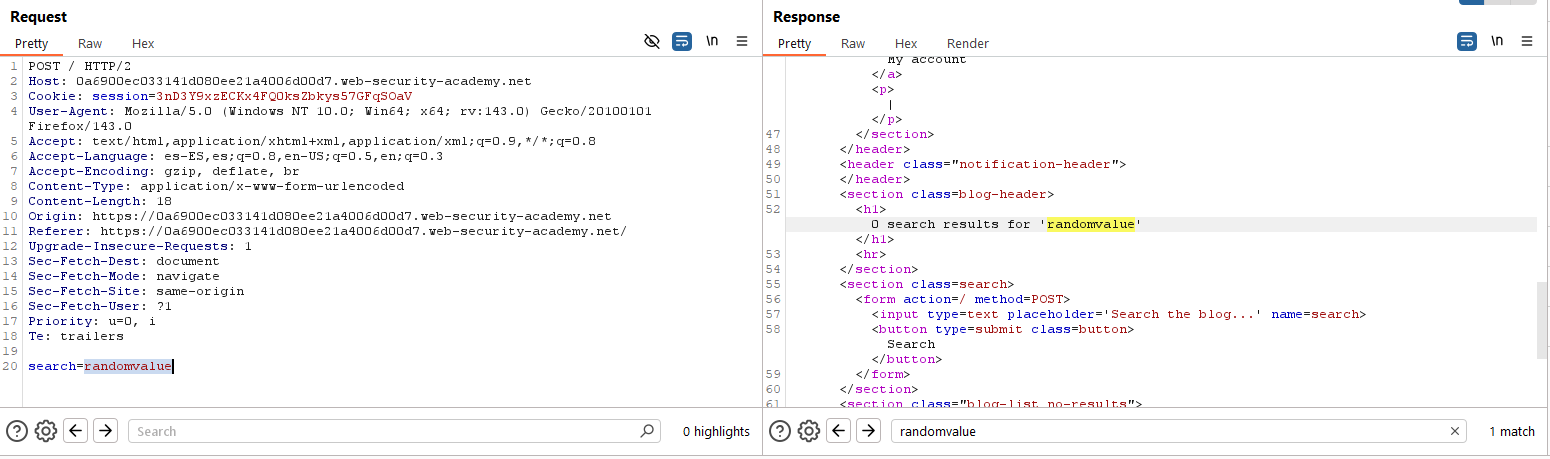Toggle hide/show eye icon in Request panel
The image size is (1550, 459).
652,41
